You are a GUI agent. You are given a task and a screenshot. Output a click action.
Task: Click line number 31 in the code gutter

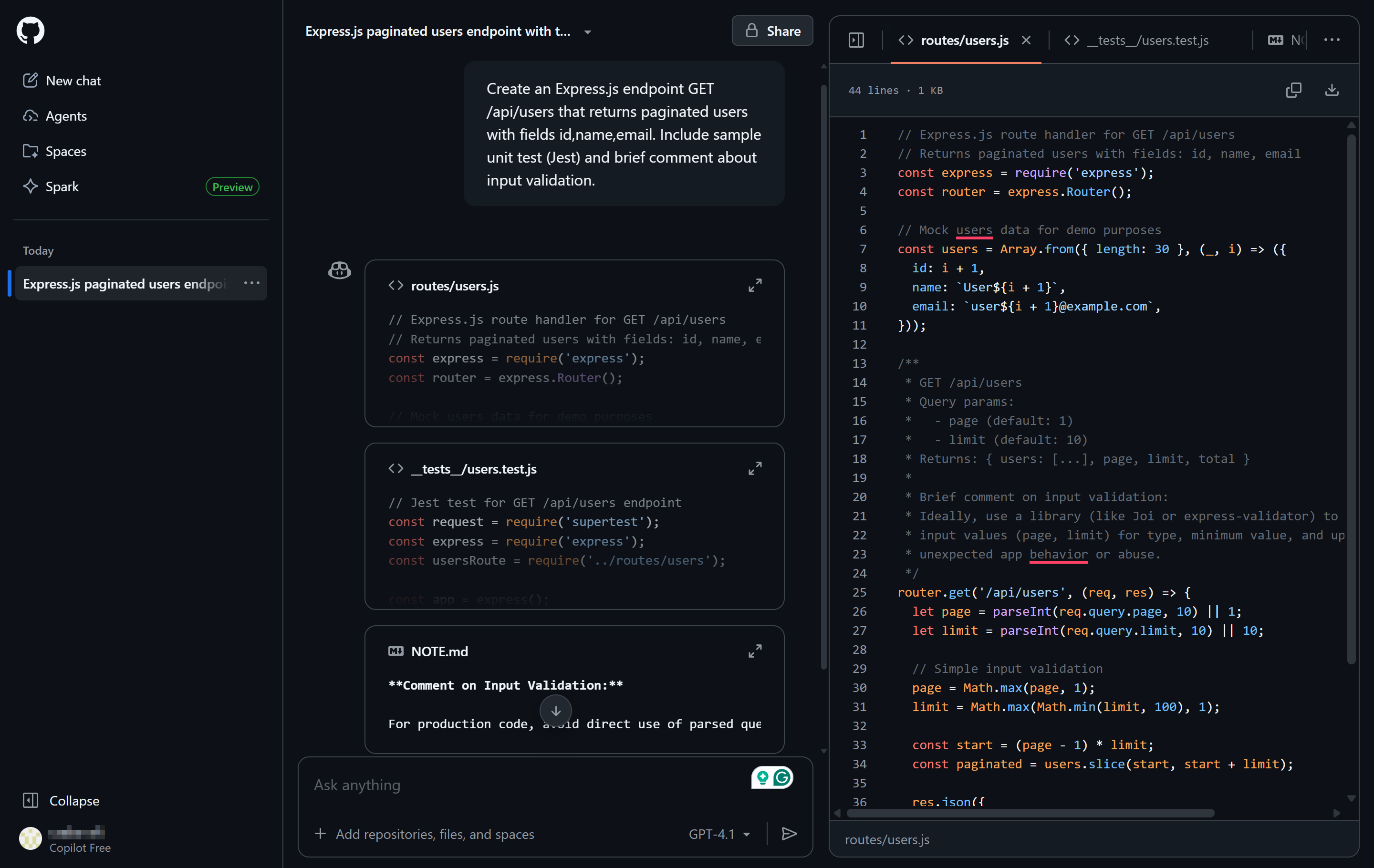coord(859,707)
